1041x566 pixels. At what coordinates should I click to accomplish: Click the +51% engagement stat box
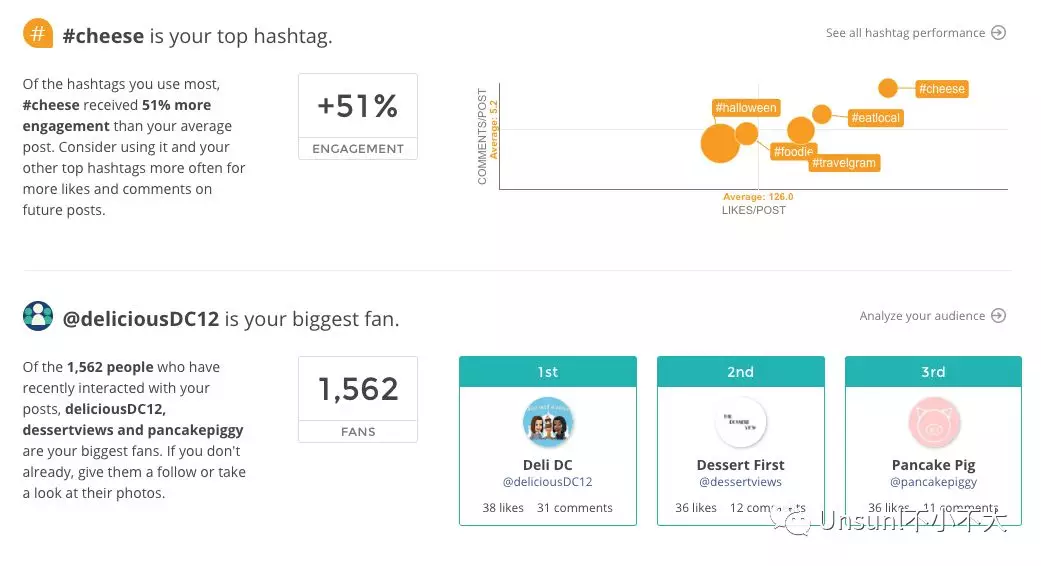point(357,116)
